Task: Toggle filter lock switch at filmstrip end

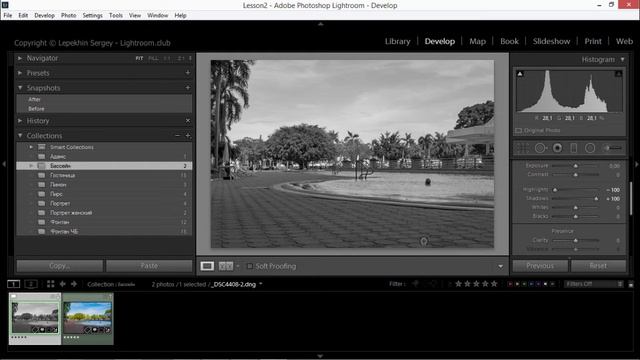Action: pyautogui.click(x=631, y=284)
